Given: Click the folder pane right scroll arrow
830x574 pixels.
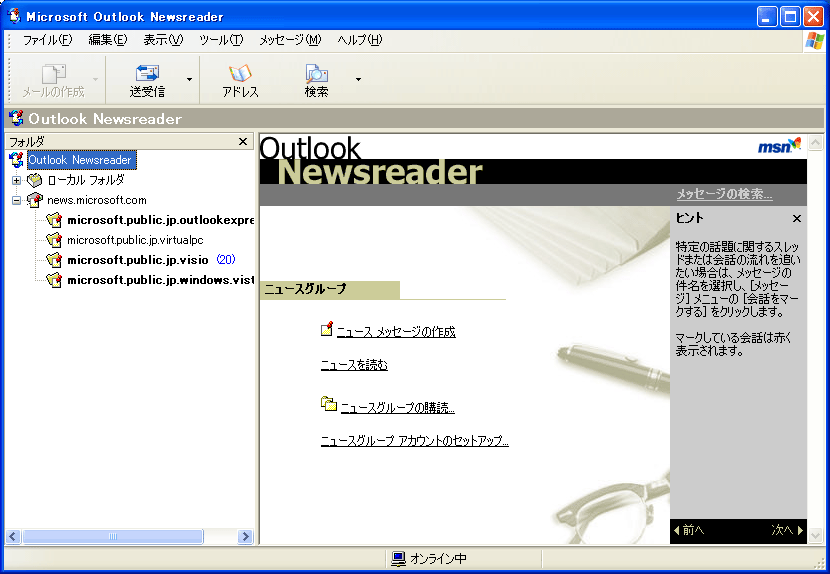Looking at the screenshot, I should coord(245,536).
